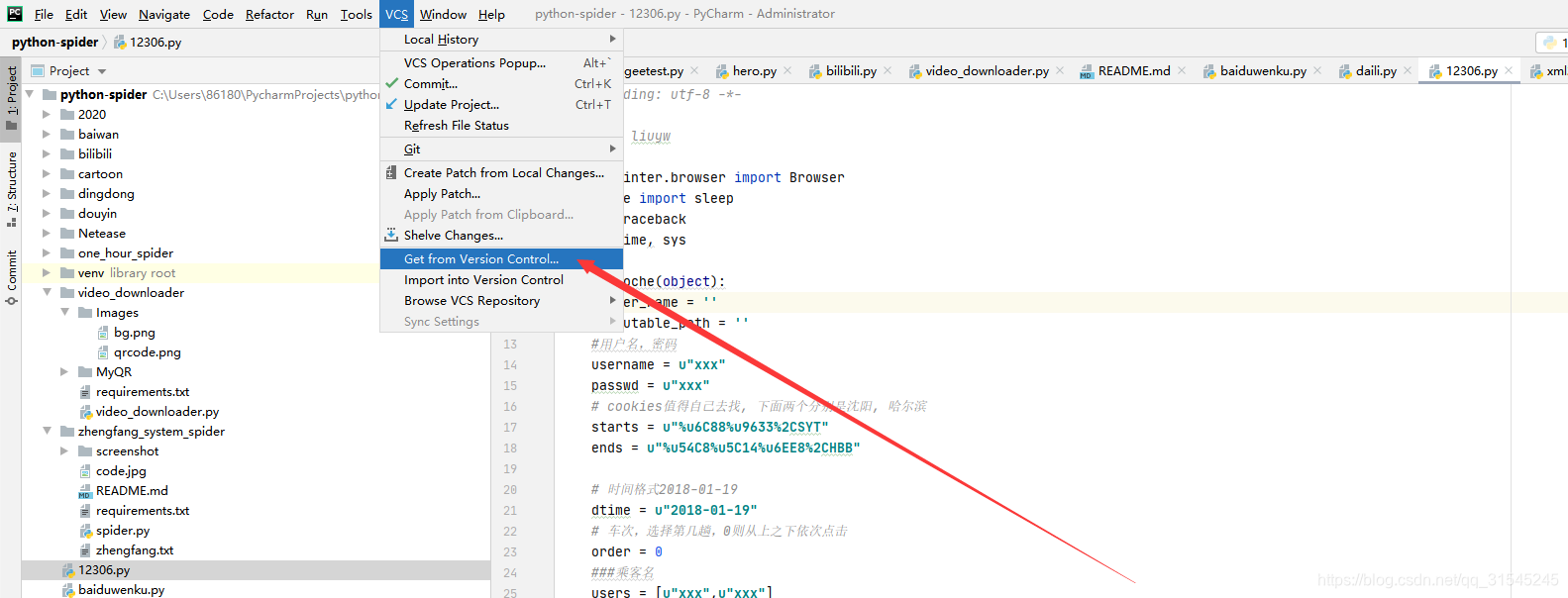Click the README.md markdown file icon in tree
Image resolution: width=1568 pixels, height=598 pixels.
85,491
